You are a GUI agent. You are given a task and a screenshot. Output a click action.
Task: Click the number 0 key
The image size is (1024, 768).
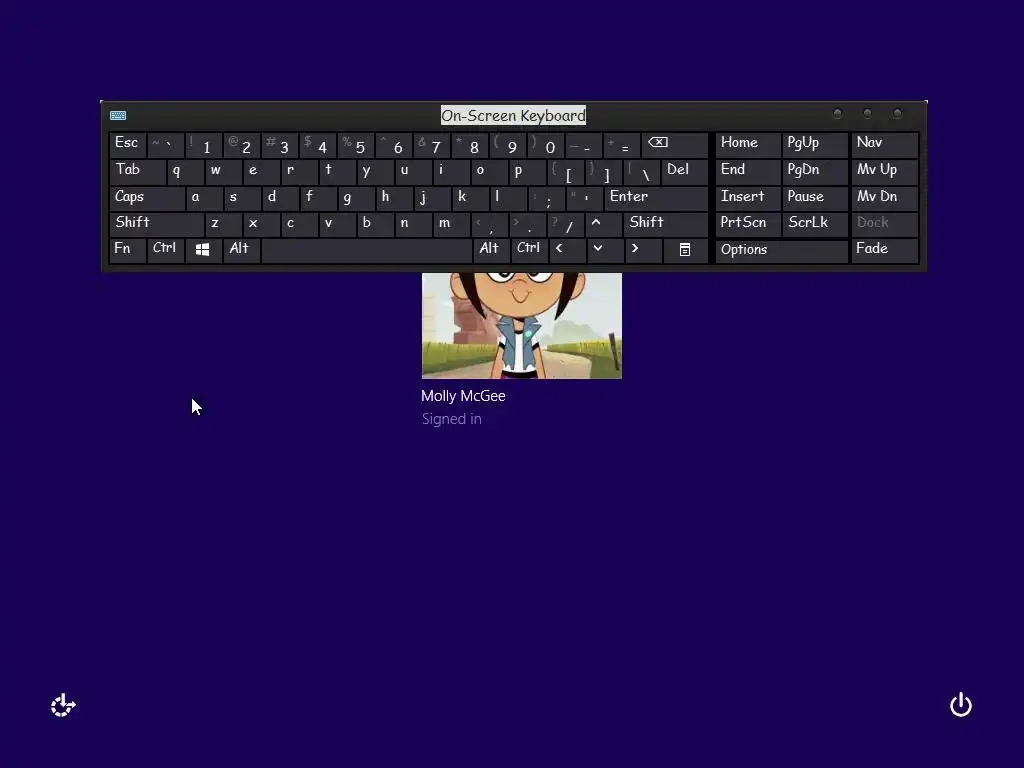(545, 145)
